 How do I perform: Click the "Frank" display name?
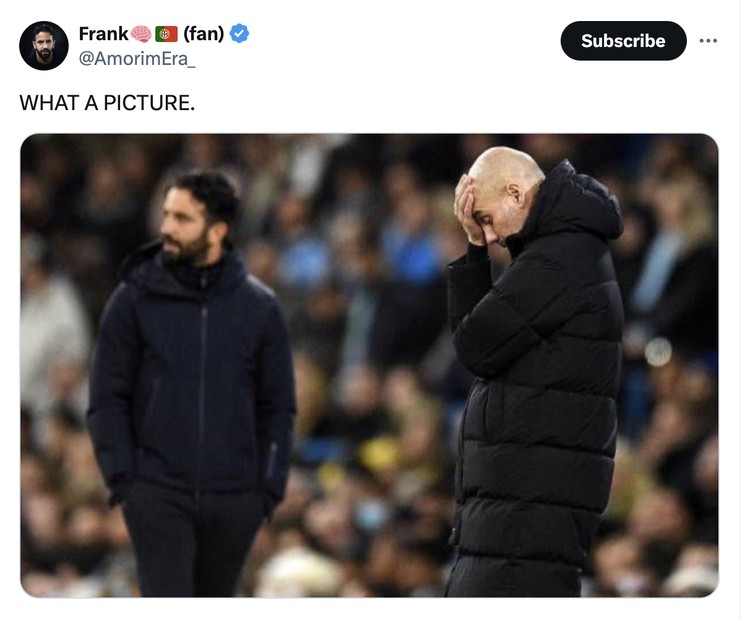pos(103,34)
